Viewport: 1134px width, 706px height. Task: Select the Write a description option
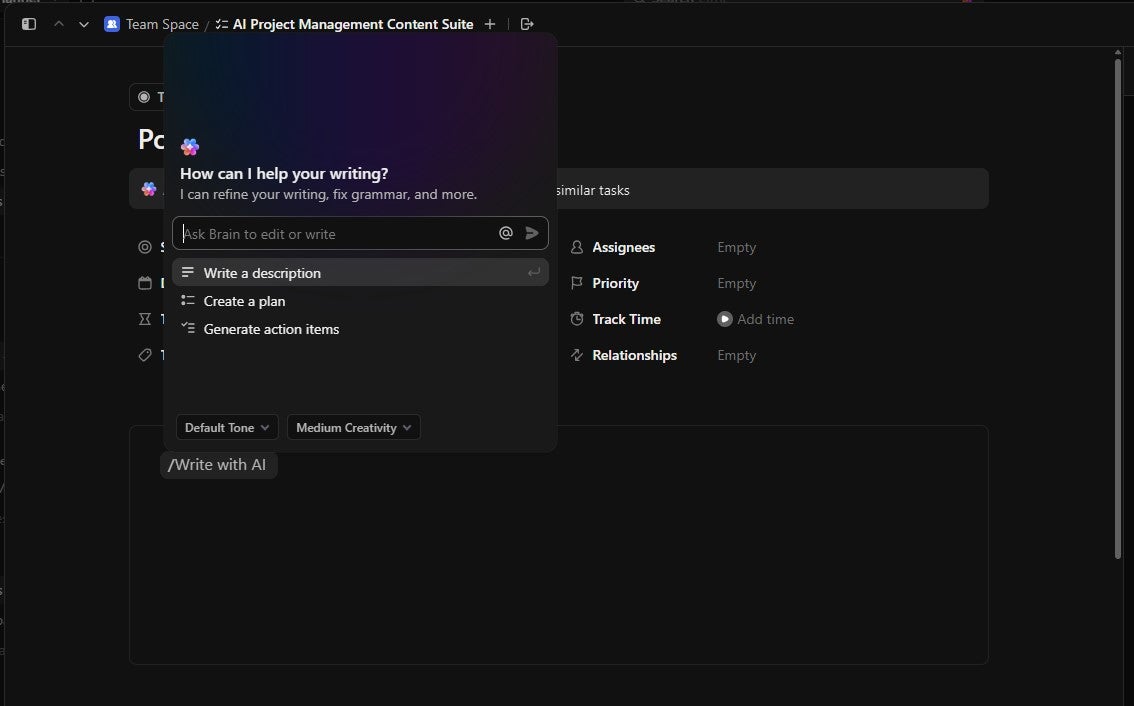[262, 273]
